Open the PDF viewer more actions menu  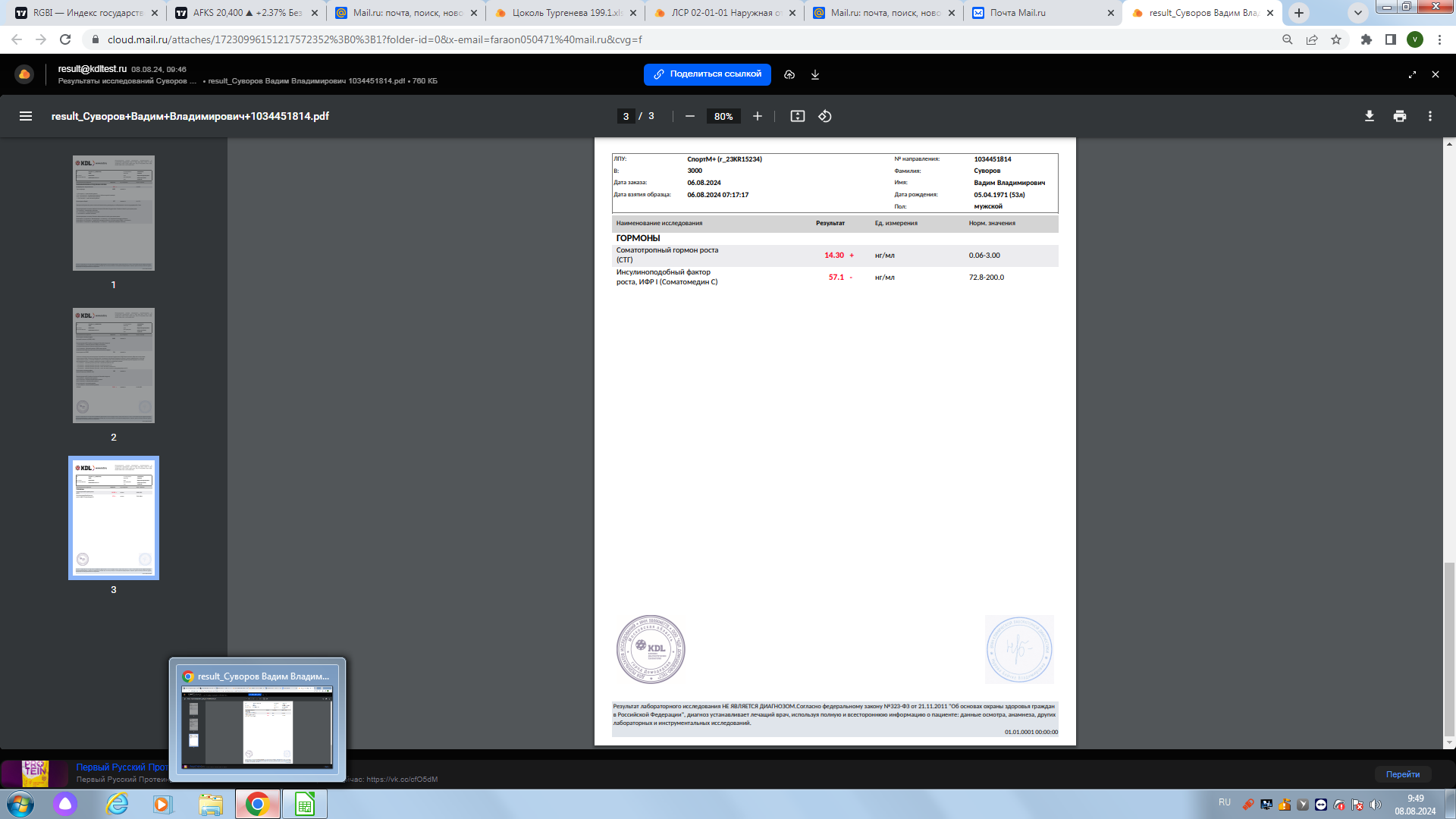[1429, 116]
